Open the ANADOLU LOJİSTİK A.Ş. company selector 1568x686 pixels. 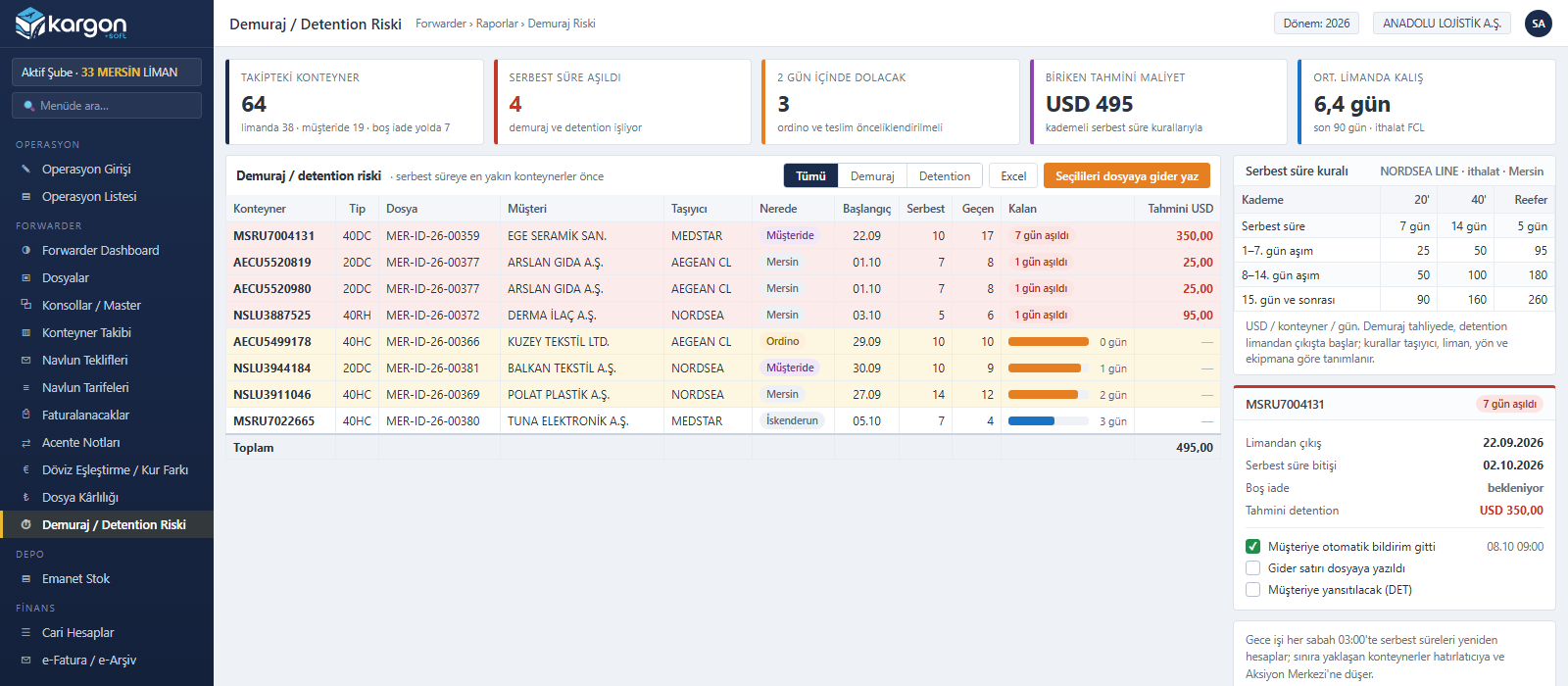pyautogui.click(x=1442, y=24)
